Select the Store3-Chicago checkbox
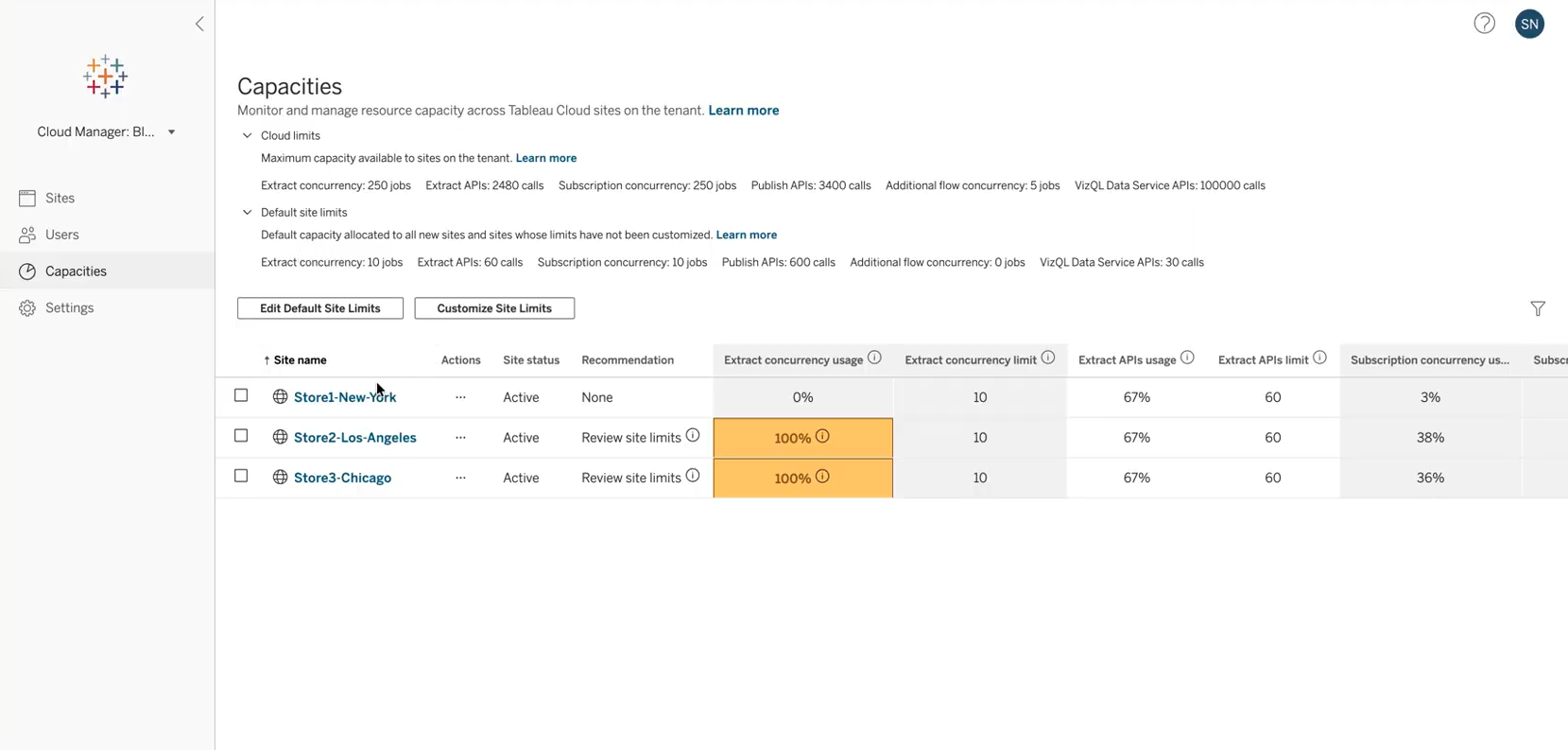 click(x=241, y=476)
